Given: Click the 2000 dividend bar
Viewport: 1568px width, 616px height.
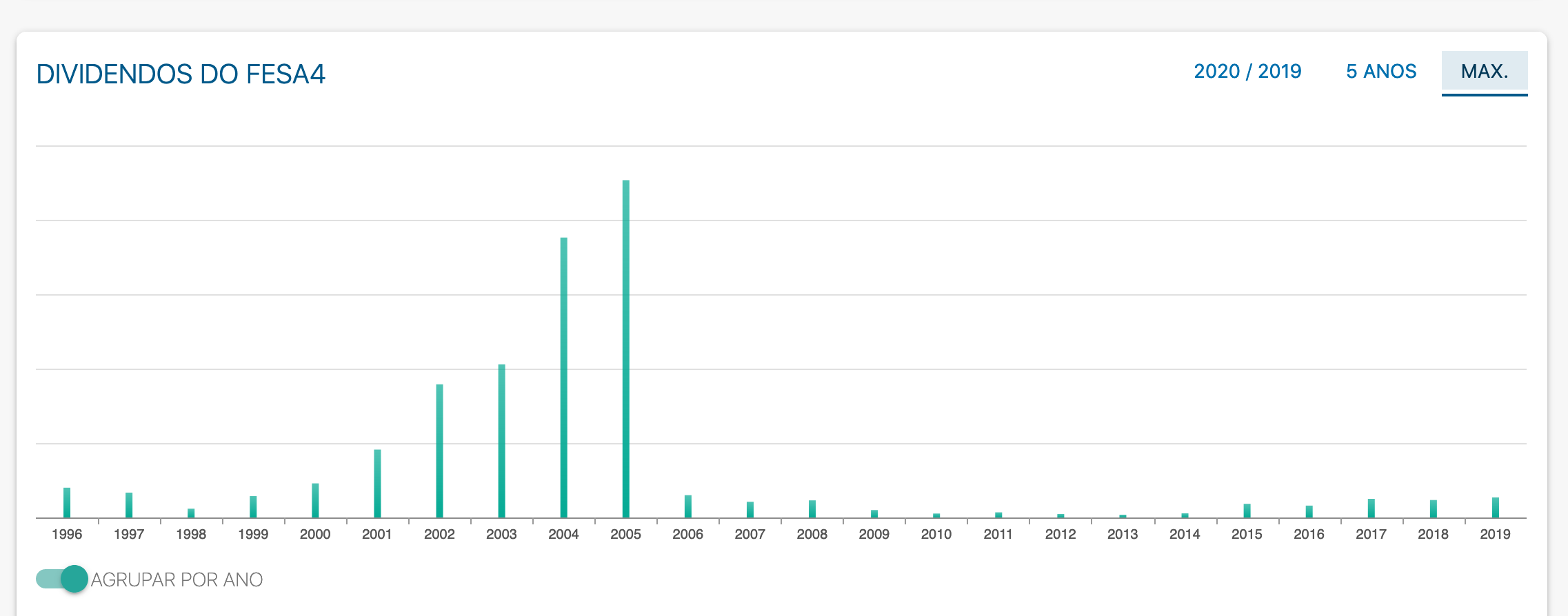Looking at the screenshot, I should [x=315, y=500].
